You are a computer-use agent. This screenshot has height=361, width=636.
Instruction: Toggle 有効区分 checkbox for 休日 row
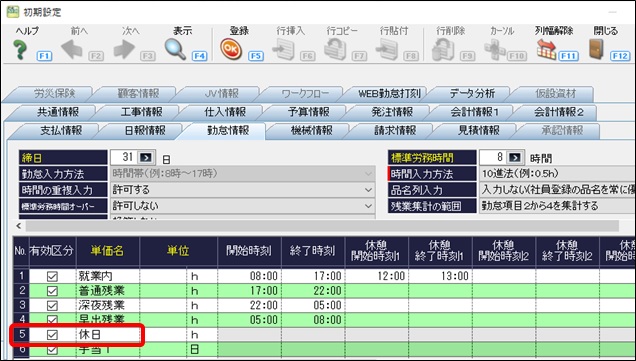52,335
